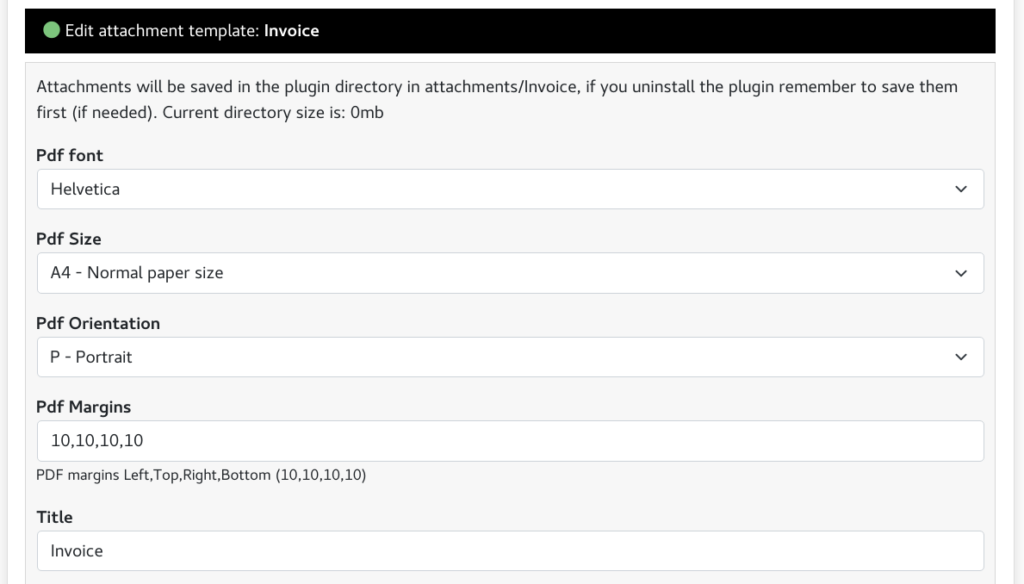The image size is (1024, 584).
Task: Click the green status circle in header
Action: 52,30
